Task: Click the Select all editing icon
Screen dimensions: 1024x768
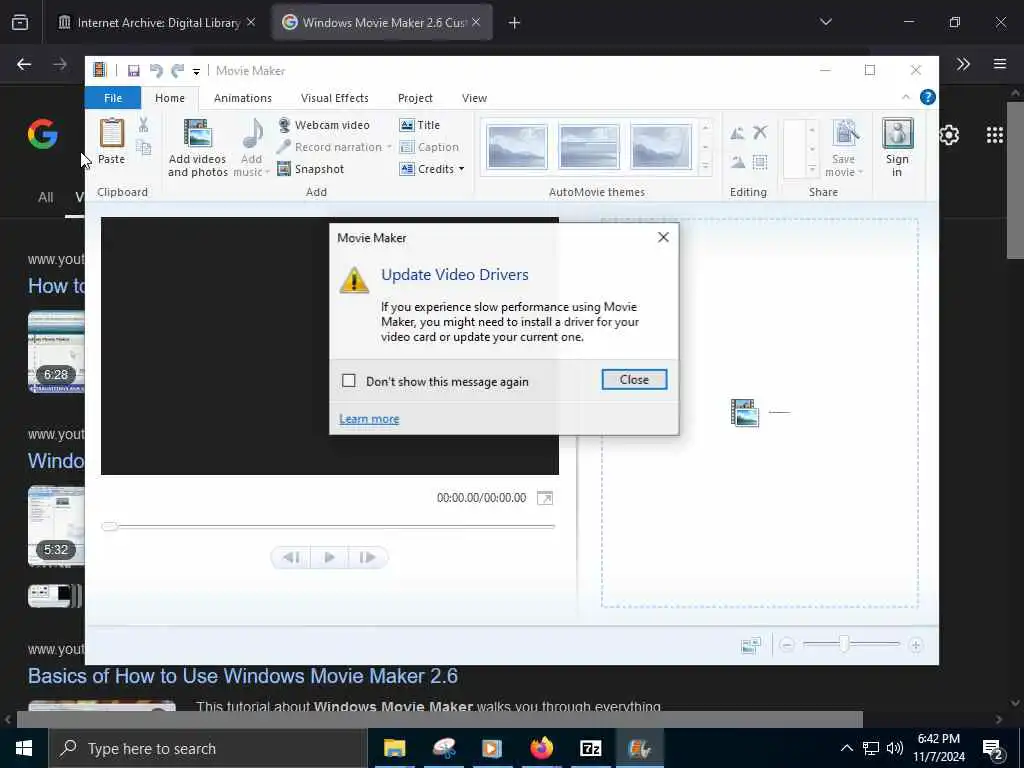Action: pyautogui.click(x=760, y=162)
